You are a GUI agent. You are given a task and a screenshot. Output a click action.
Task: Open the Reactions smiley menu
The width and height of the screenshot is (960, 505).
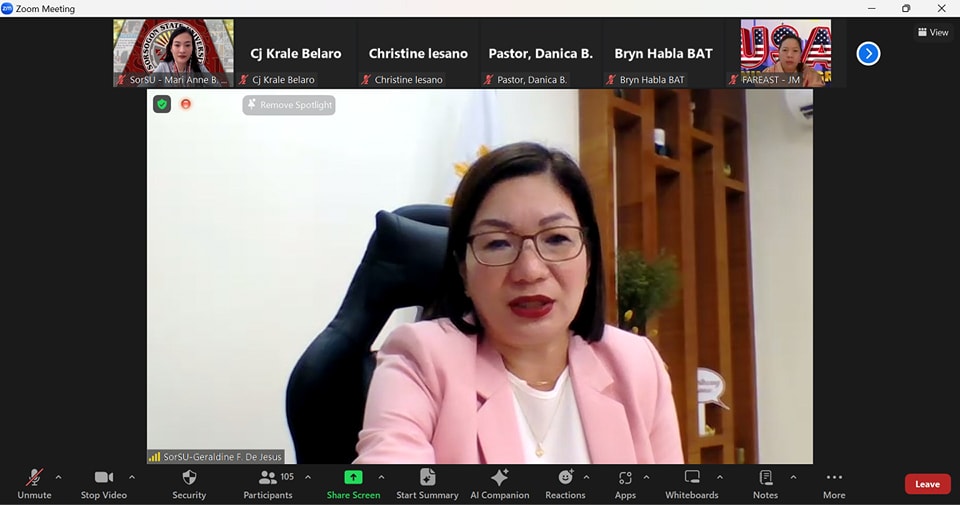click(565, 478)
